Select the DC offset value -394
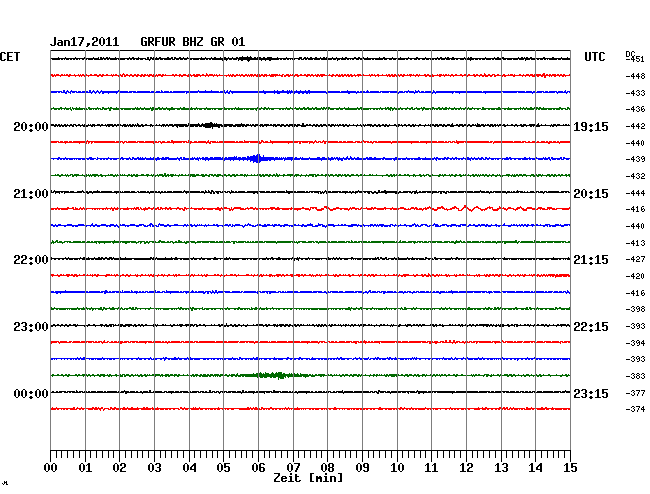Image resolution: width=650 pixels, height=494 pixels. click(635, 343)
